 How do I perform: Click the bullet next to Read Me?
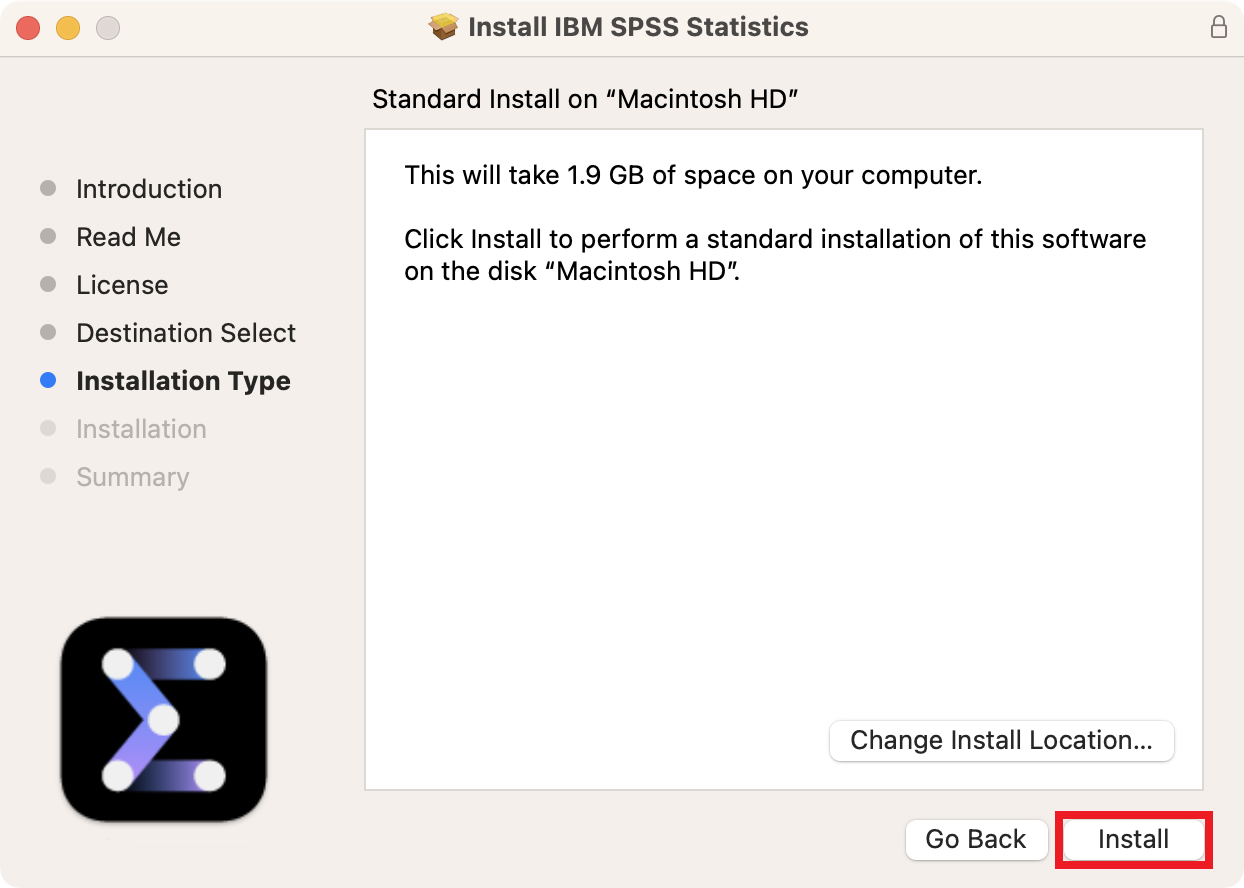point(48,237)
